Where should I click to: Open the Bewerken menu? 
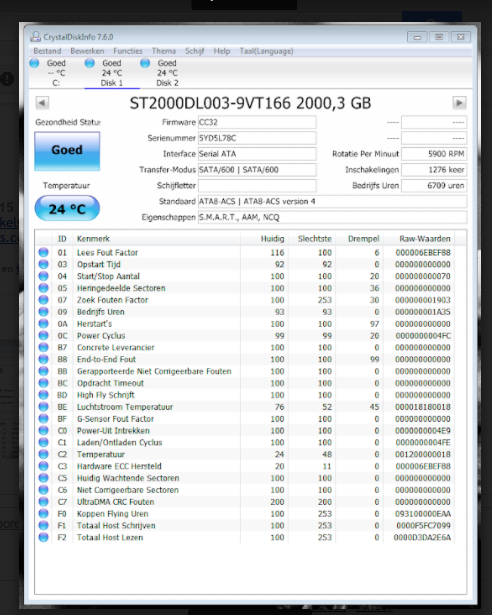coord(87,51)
